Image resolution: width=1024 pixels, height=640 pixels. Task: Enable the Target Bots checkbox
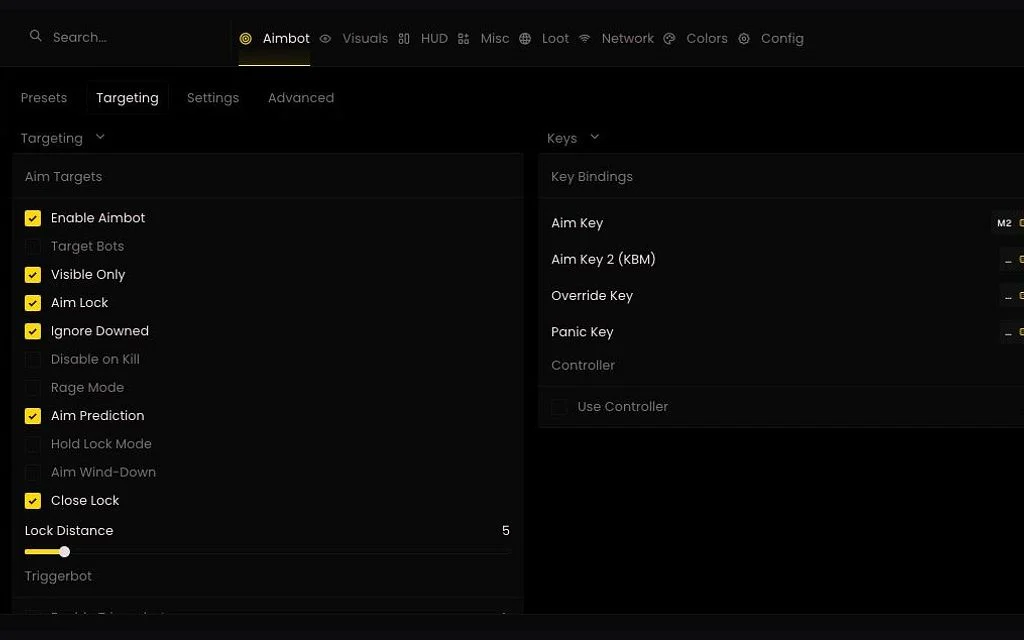[33, 246]
